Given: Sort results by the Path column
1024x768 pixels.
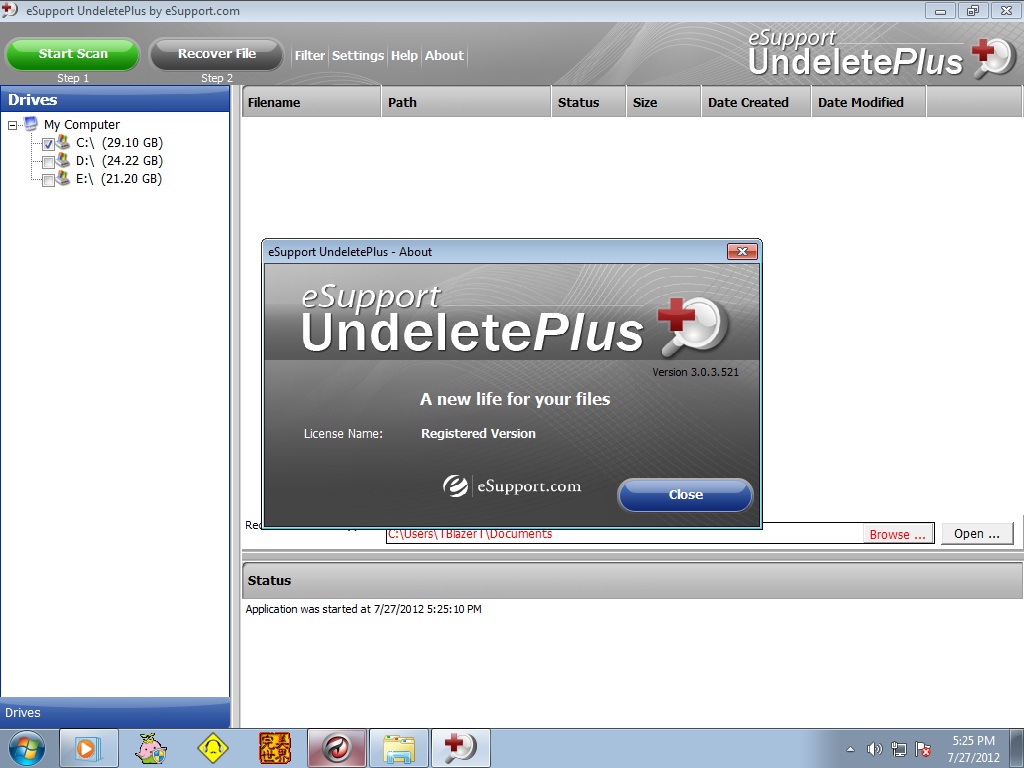Looking at the screenshot, I should (x=466, y=102).
